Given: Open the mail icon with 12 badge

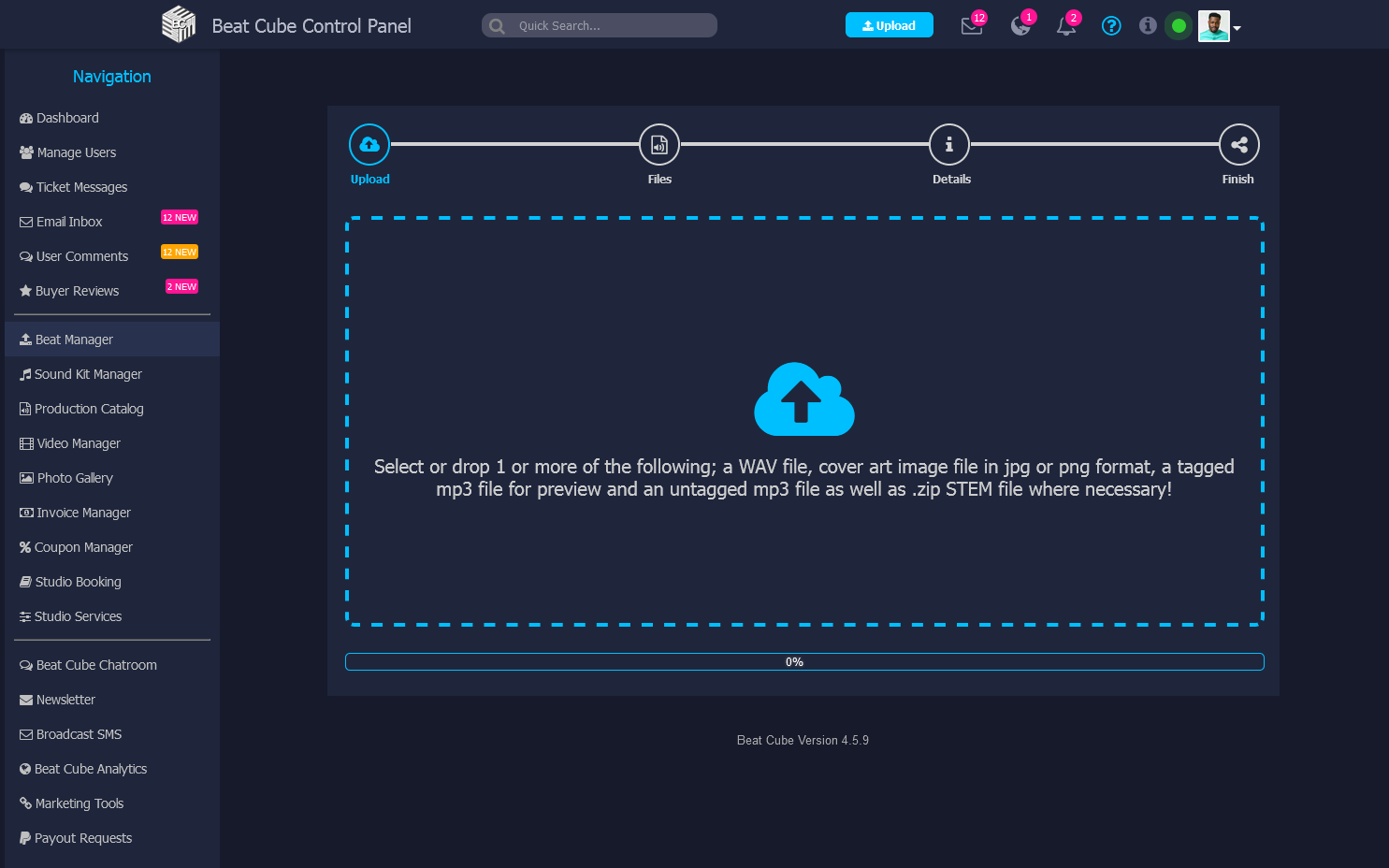Looking at the screenshot, I should tap(972, 26).
